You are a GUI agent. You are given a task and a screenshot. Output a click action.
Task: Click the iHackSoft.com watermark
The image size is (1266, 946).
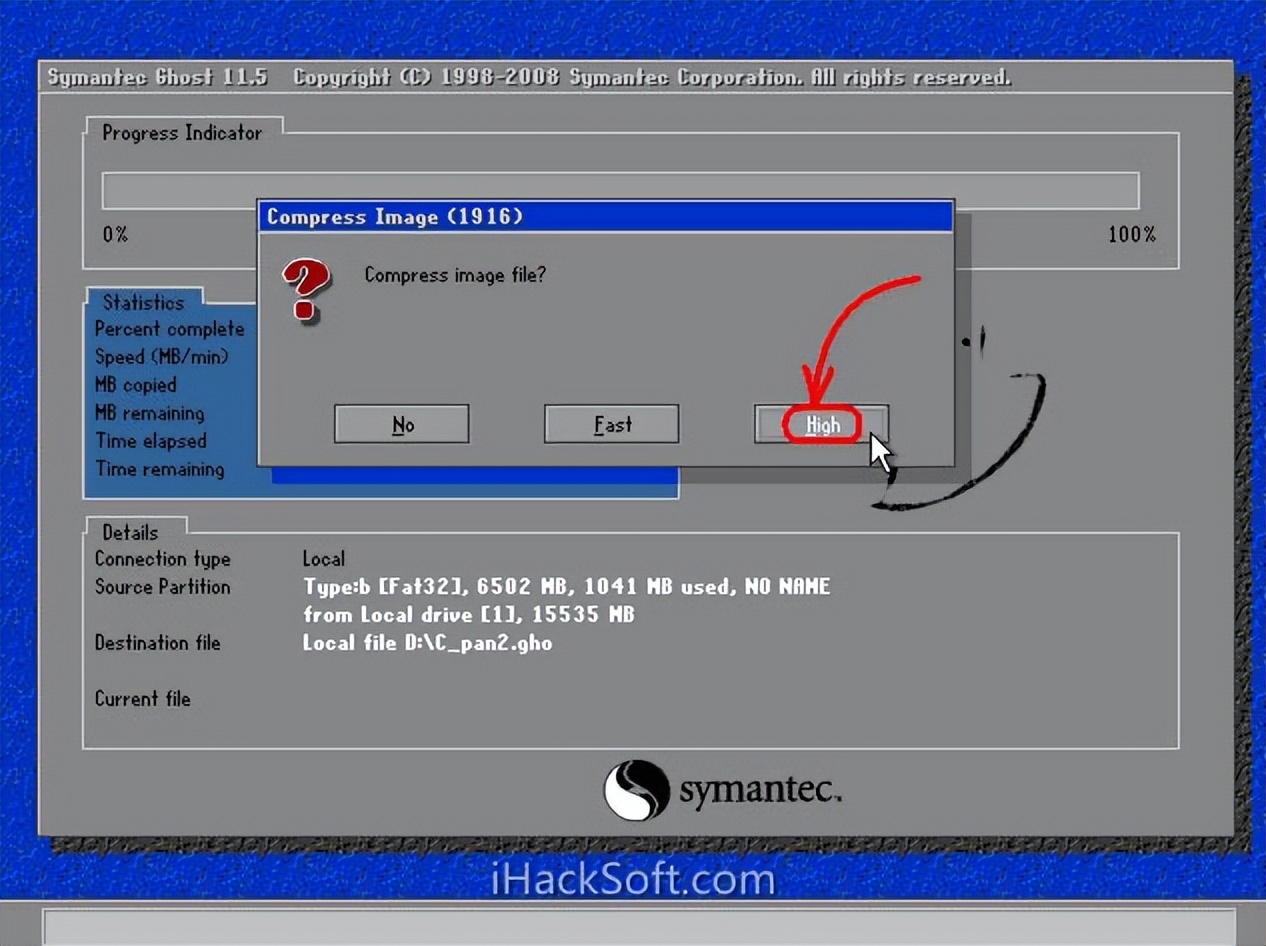point(633,880)
